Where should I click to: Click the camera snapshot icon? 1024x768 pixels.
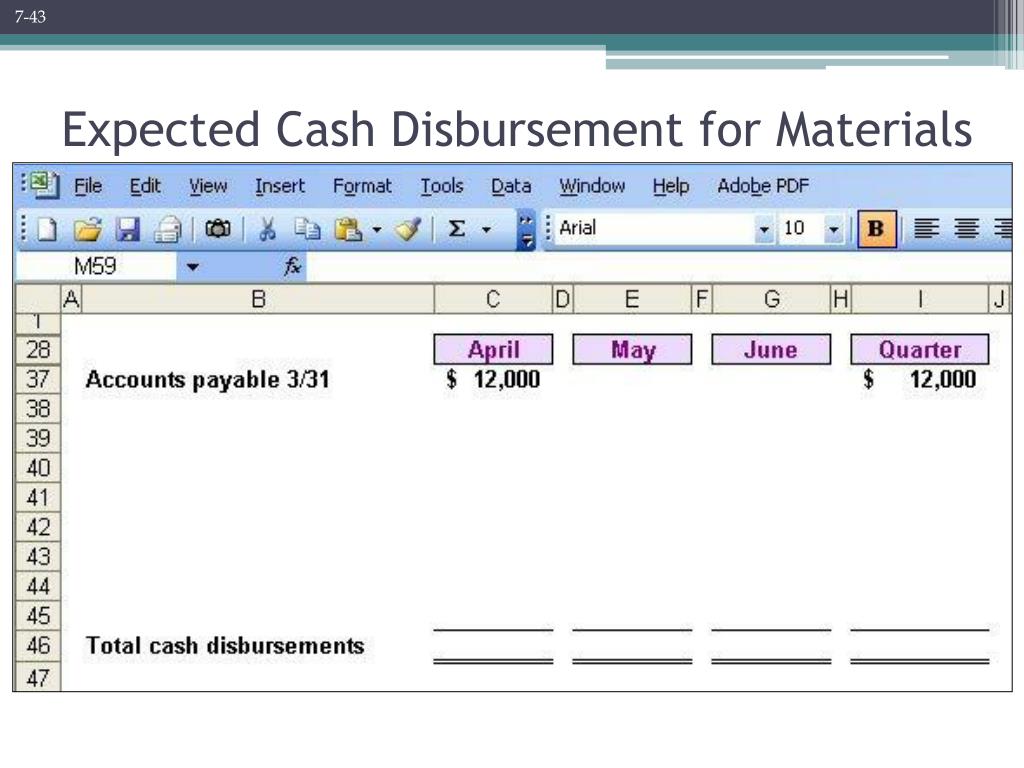tap(217, 229)
